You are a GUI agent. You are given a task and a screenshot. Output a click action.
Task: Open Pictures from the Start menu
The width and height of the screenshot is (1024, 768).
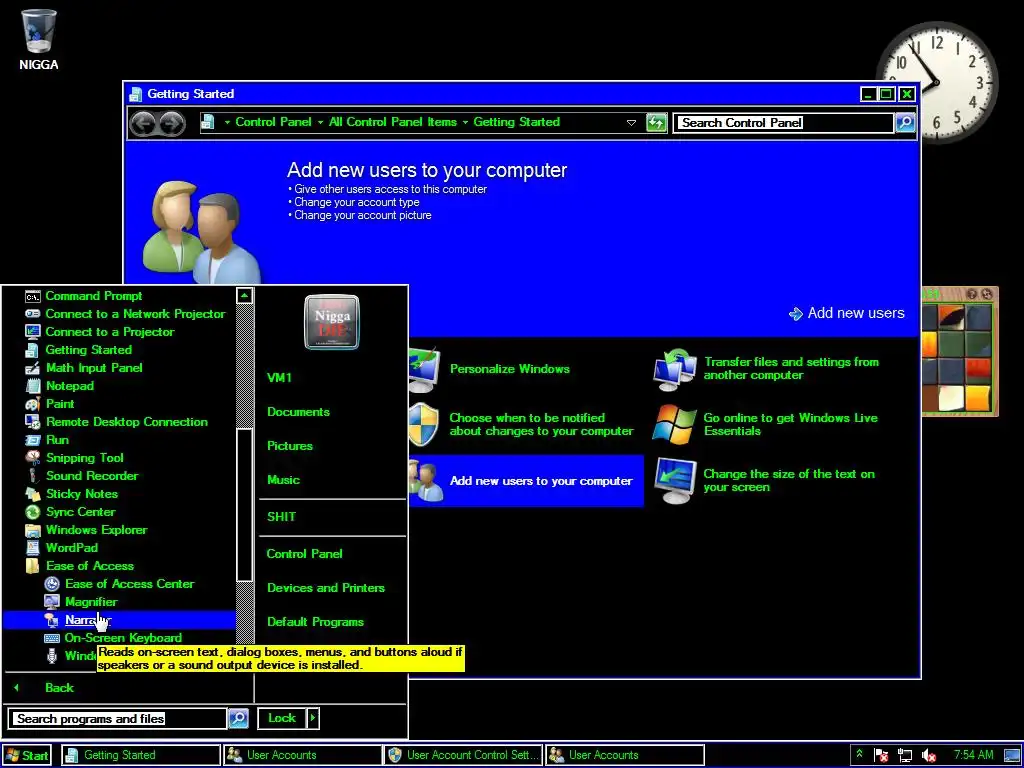[290, 446]
